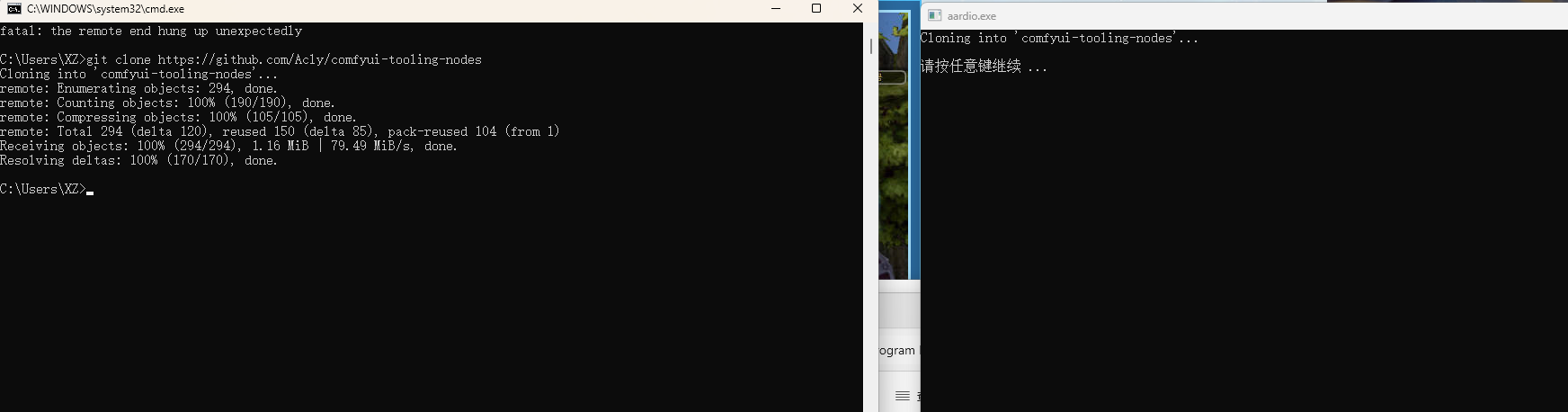Image resolution: width=1568 pixels, height=412 pixels.
Task: Click 'Cloning into' line in cmd.exe window
Action: click(x=139, y=74)
